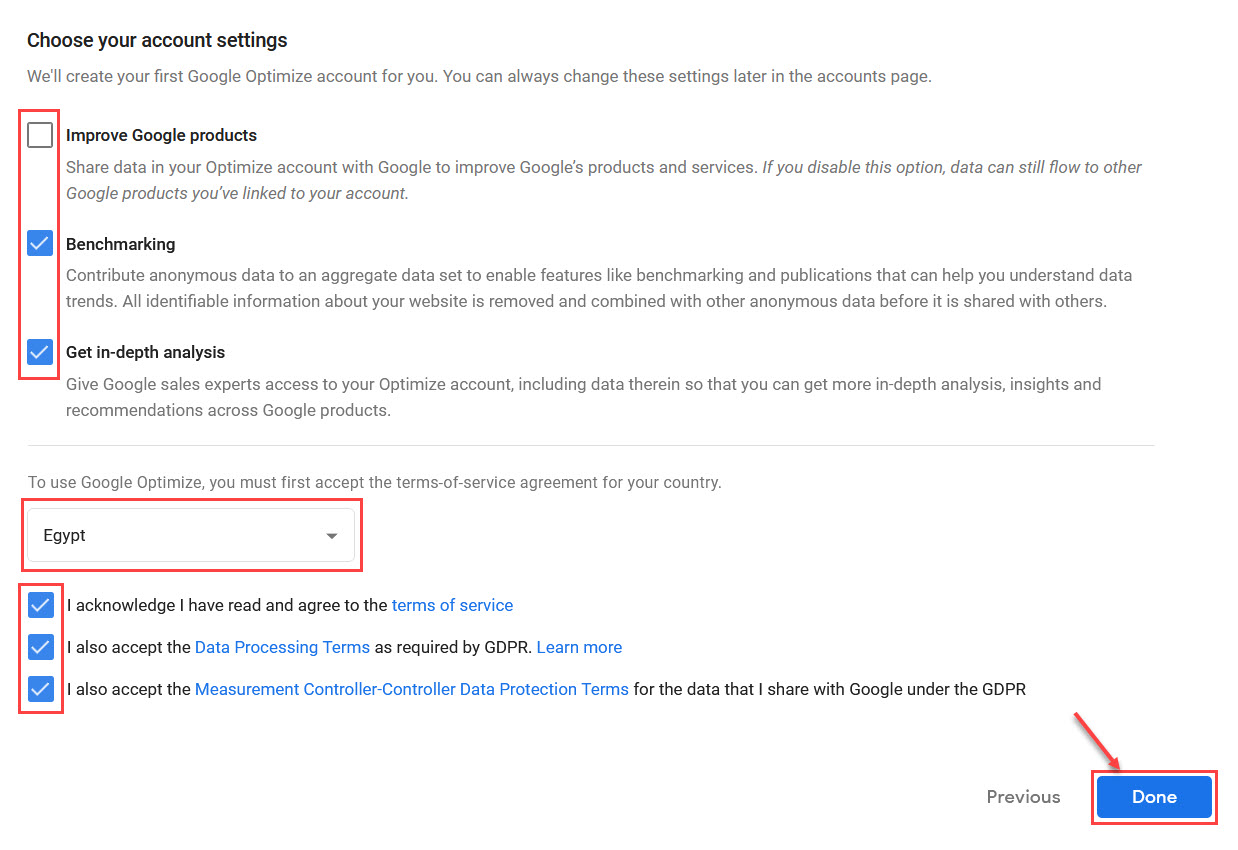Toggle the Data Processing Terms acceptance checkbox
The height and width of the screenshot is (850, 1238).
41,647
